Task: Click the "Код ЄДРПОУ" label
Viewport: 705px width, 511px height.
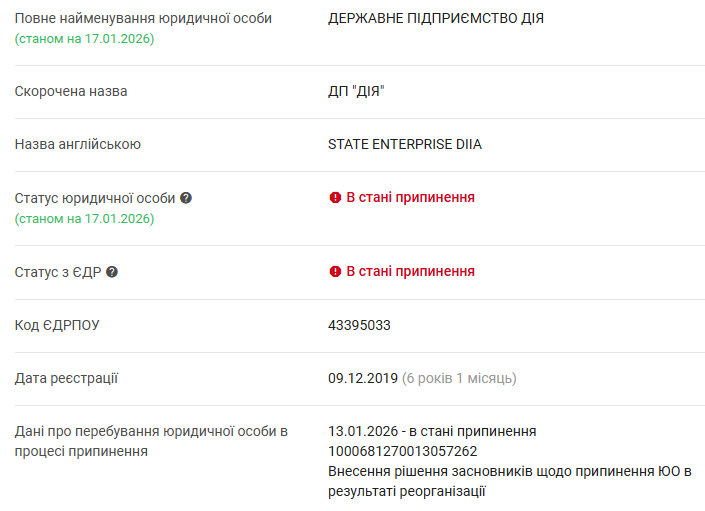Action: [x=57, y=325]
